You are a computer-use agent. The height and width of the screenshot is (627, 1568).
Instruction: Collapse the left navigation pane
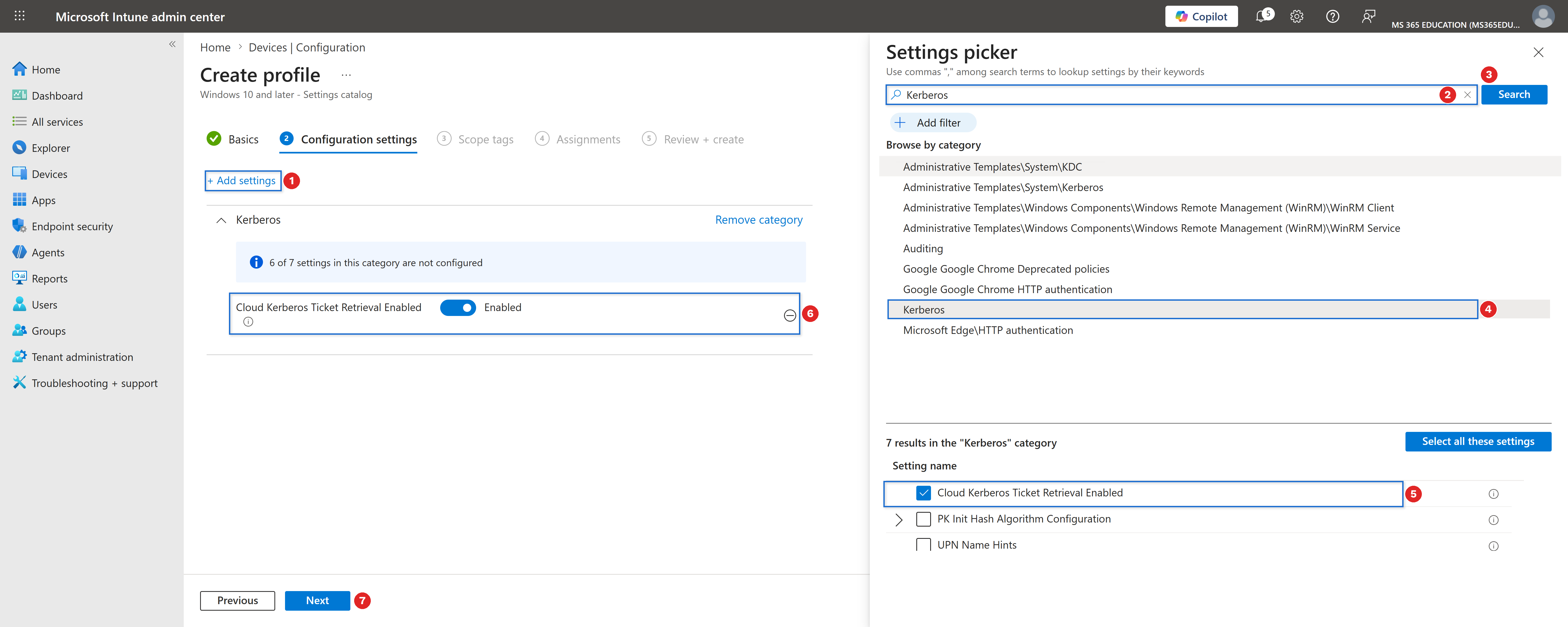tap(172, 44)
